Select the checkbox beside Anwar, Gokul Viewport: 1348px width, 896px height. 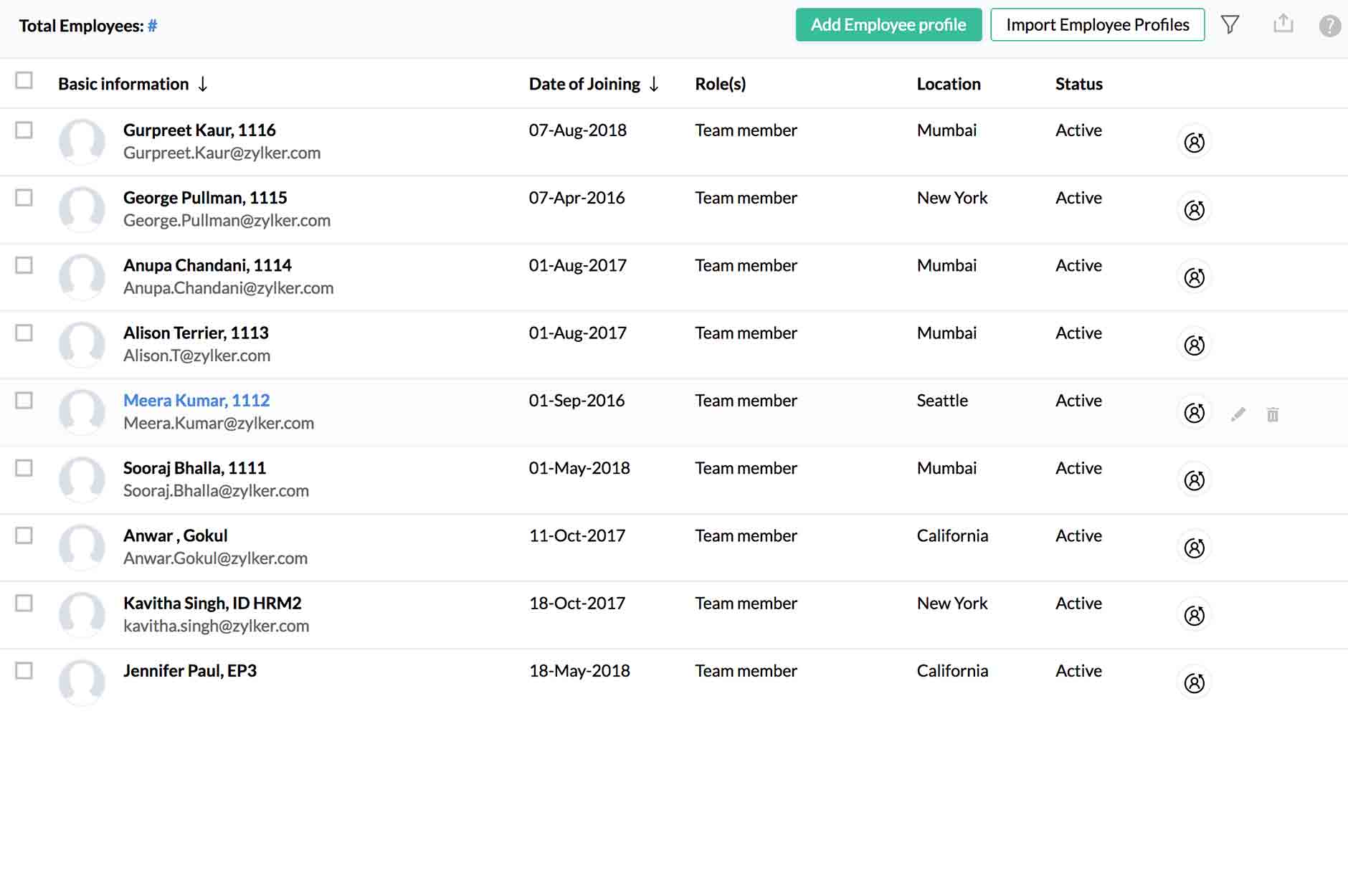(x=24, y=536)
